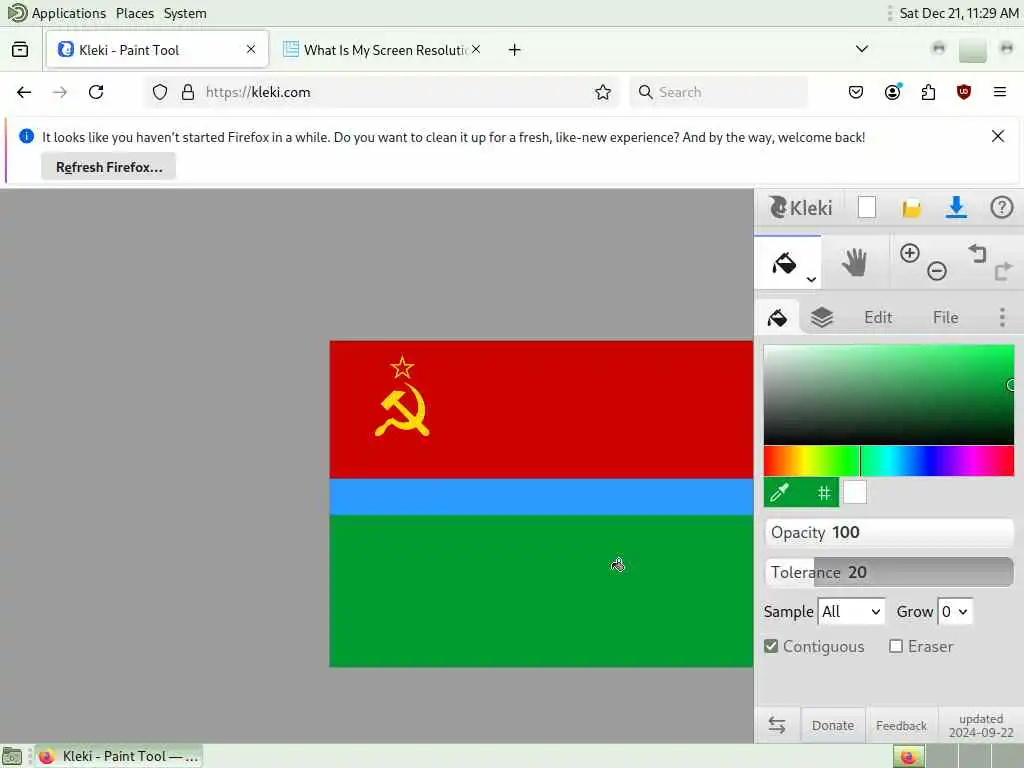The height and width of the screenshot is (768, 1024).
Task: Click the Firefox Search box
Action: click(718, 92)
